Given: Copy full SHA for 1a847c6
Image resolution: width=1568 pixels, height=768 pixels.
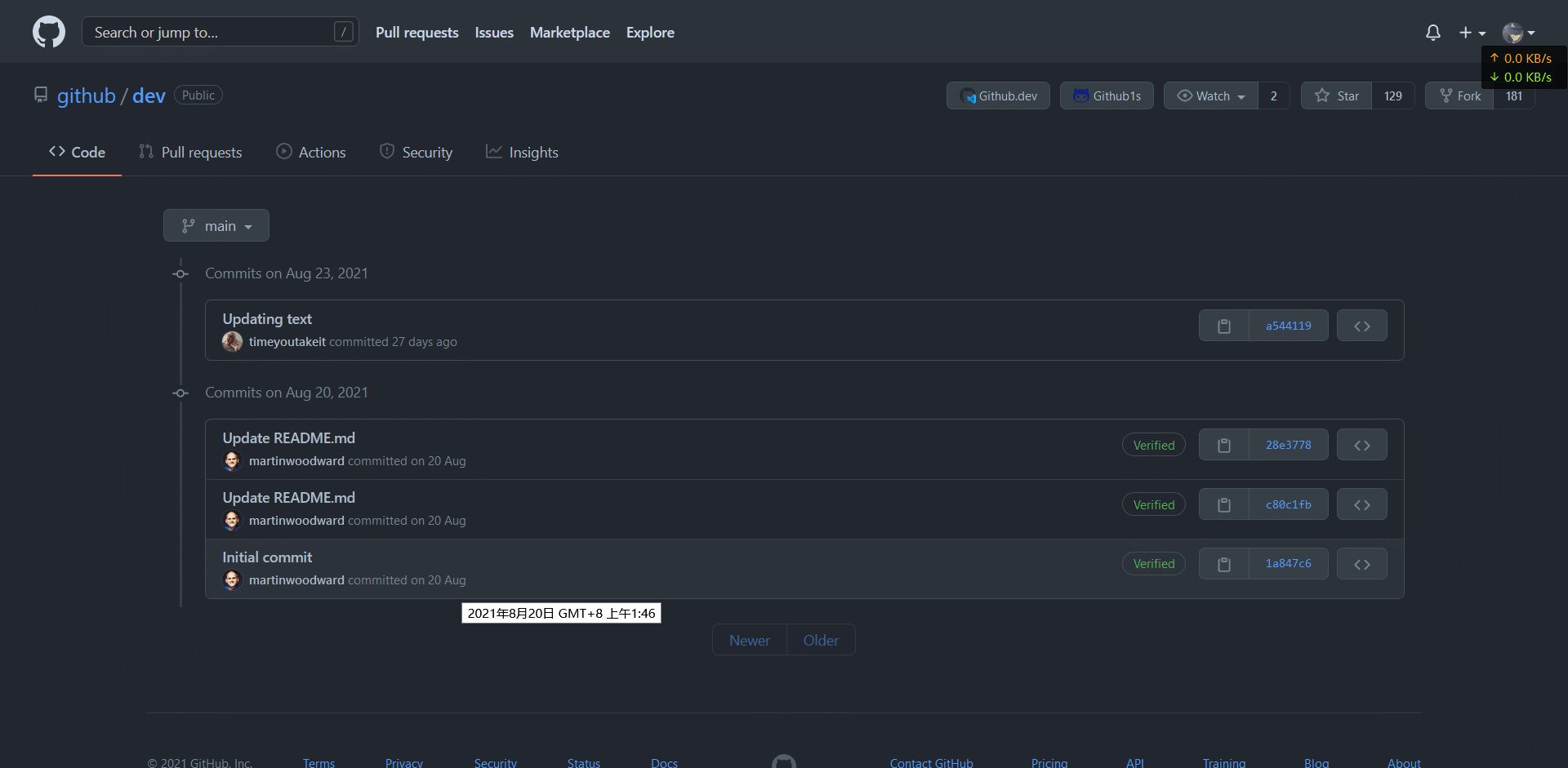Looking at the screenshot, I should pyautogui.click(x=1223, y=564).
